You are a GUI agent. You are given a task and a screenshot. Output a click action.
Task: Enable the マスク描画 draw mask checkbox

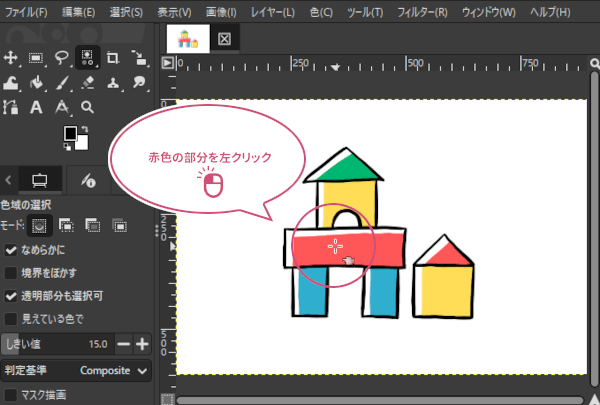click(11, 395)
